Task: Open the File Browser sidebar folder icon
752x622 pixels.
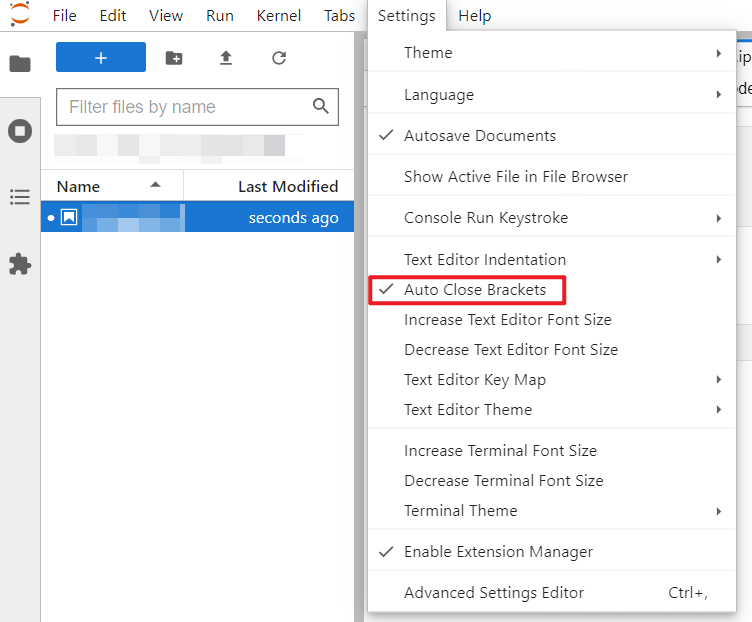Action: pyautogui.click(x=20, y=63)
